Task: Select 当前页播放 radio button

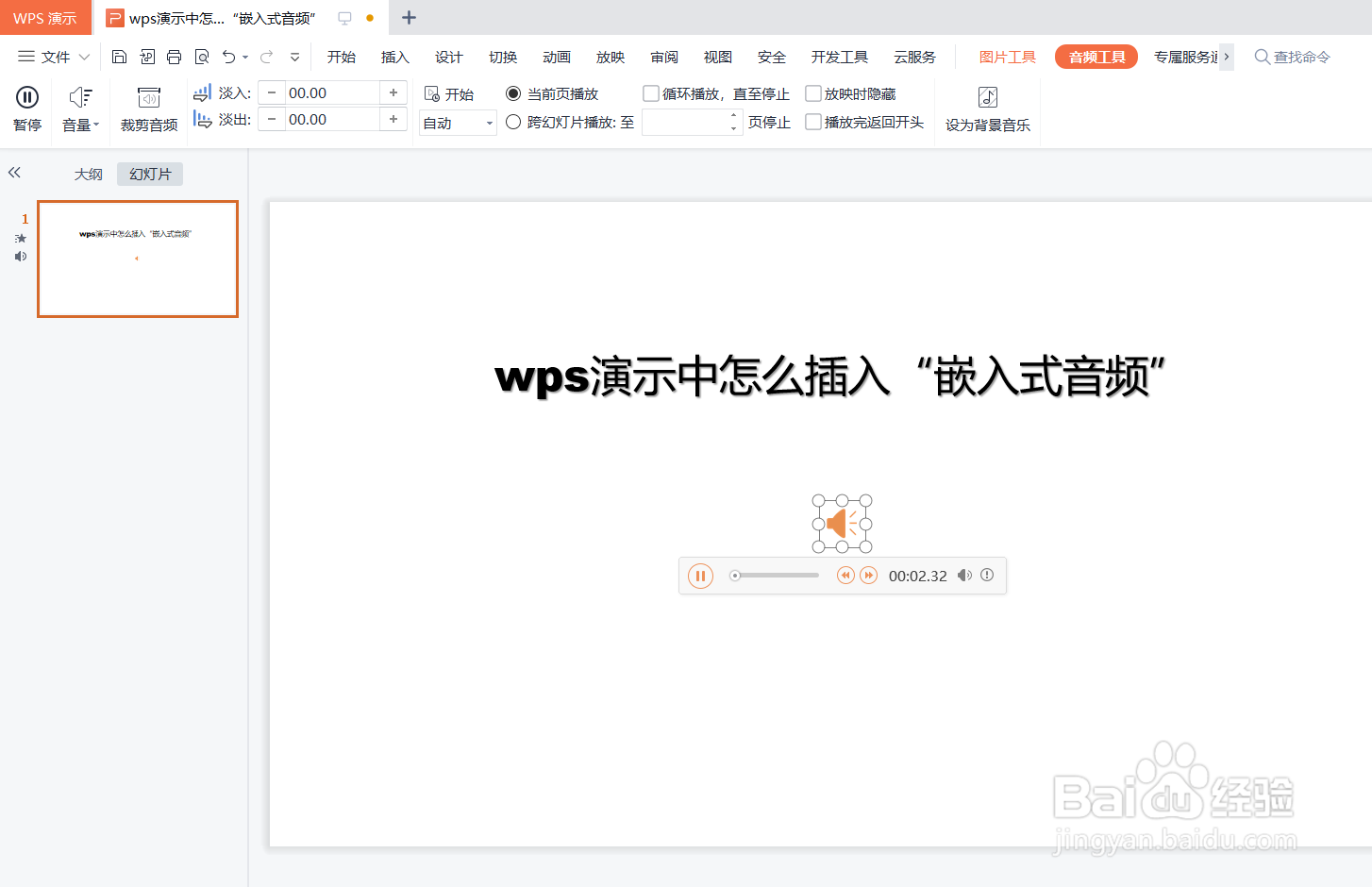Action: (x=513, y=93)
